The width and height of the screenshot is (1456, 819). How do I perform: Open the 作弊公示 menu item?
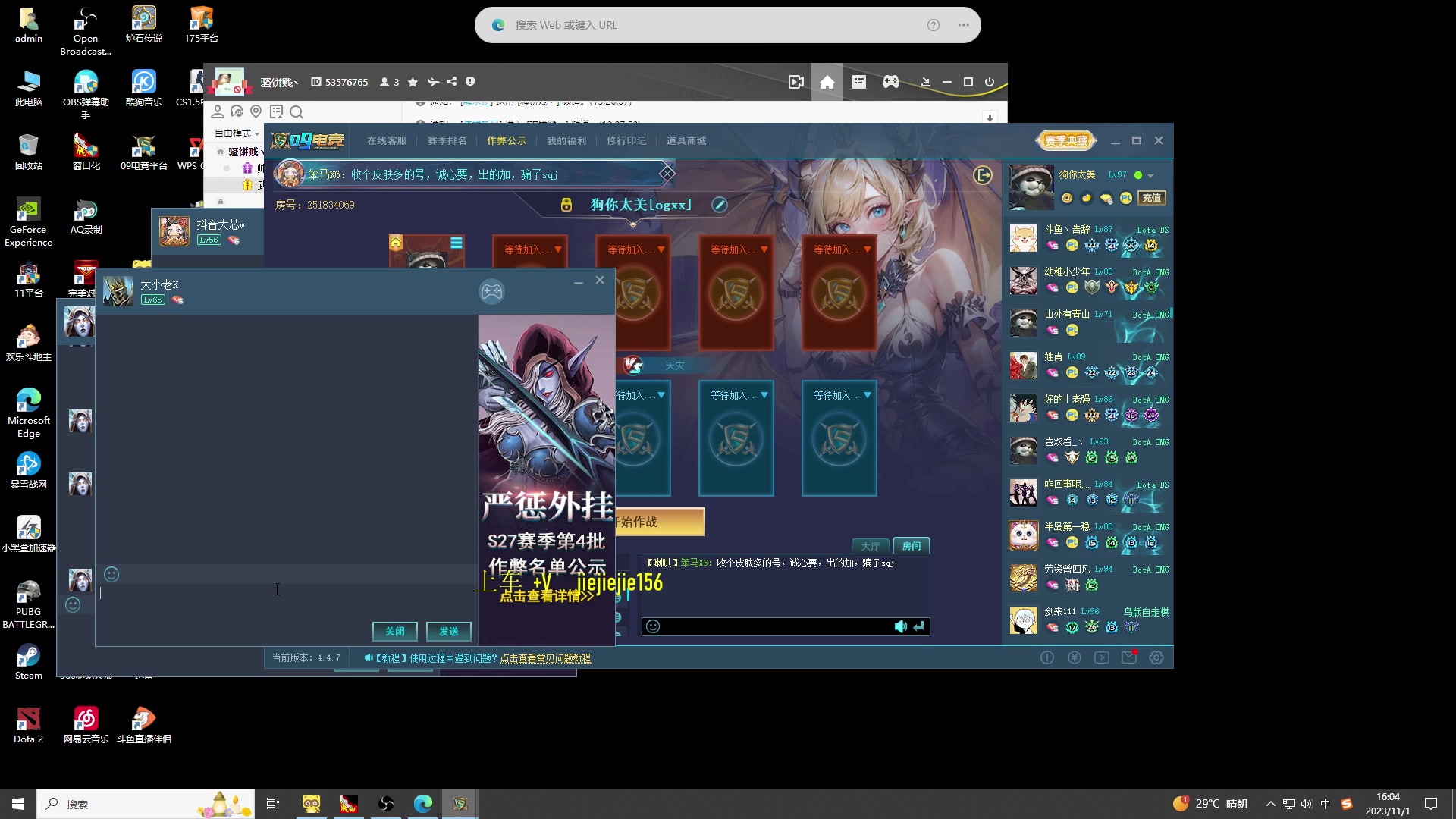click(507, 140)
